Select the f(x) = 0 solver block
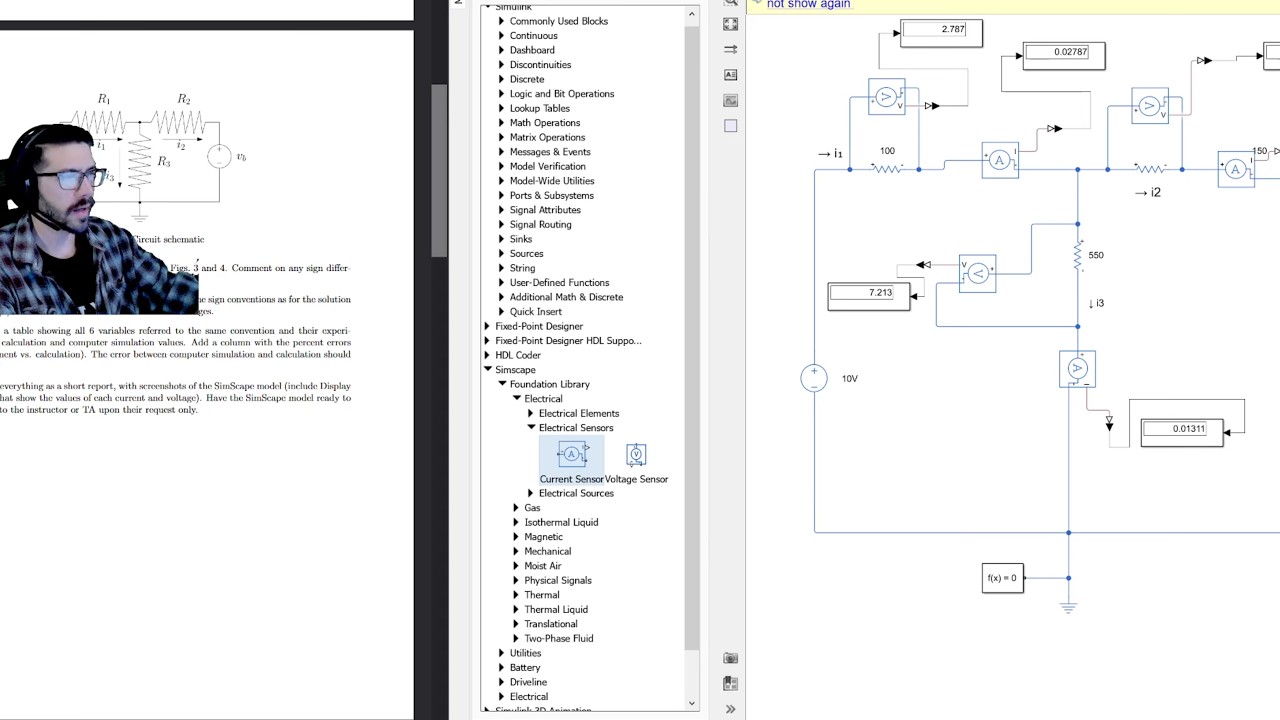 1002,578
